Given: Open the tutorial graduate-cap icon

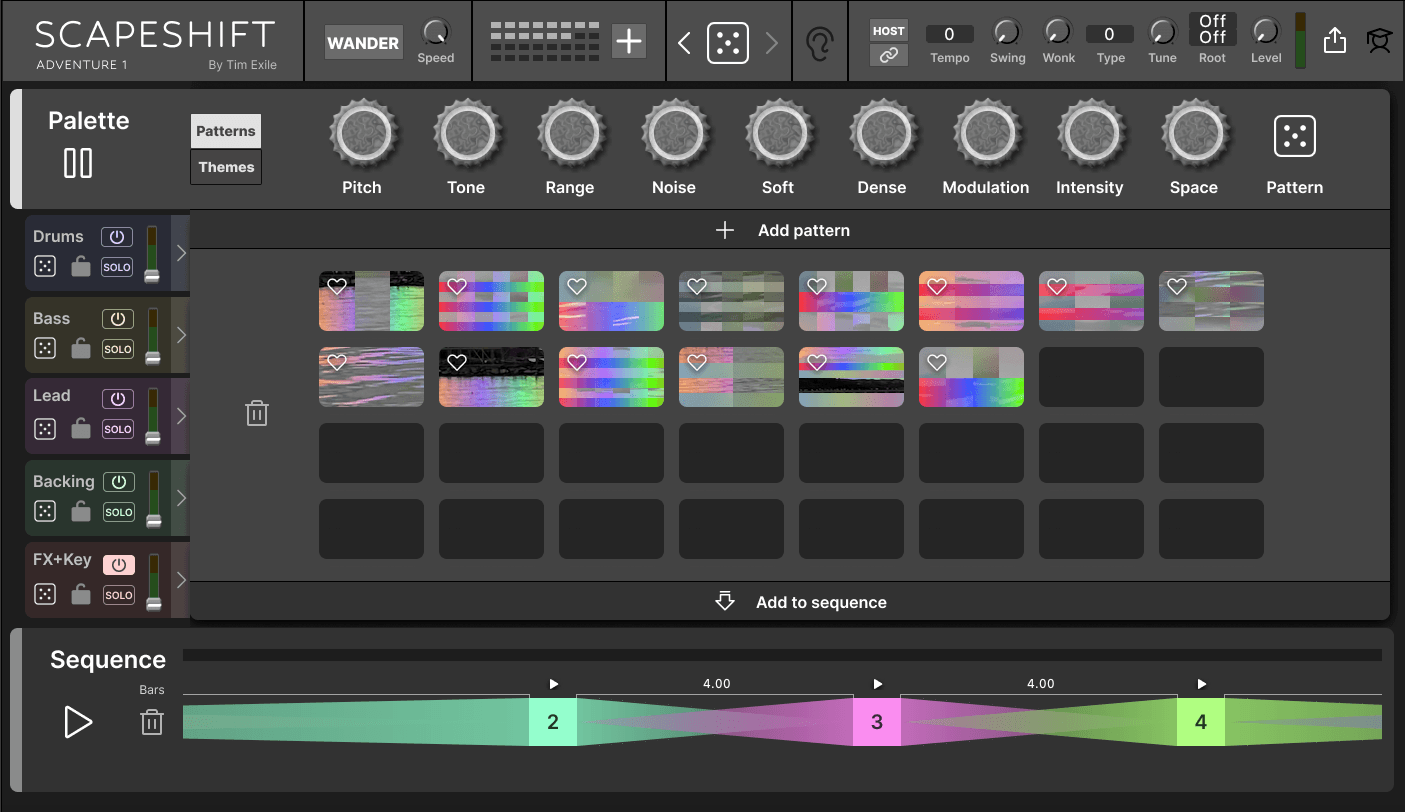Looking at the screenshot, I should click(x=1380, y=41).
